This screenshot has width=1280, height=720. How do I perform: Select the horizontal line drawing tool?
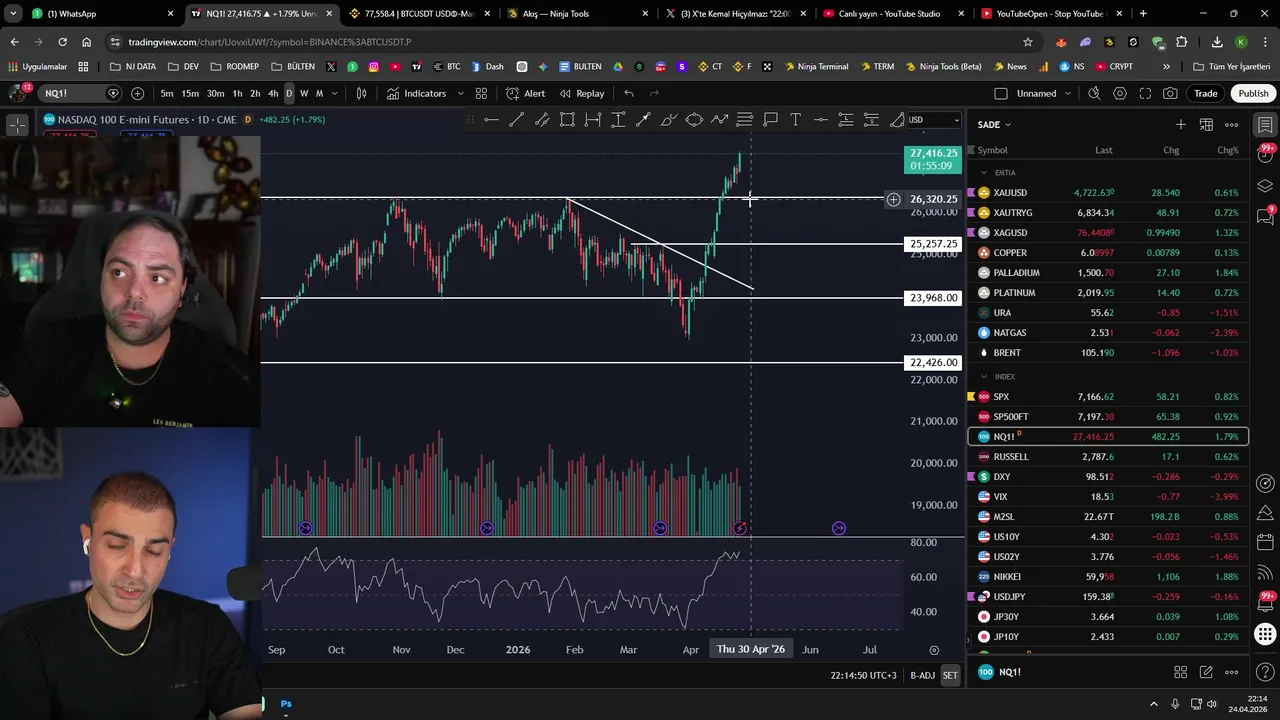tap(491, 120)
